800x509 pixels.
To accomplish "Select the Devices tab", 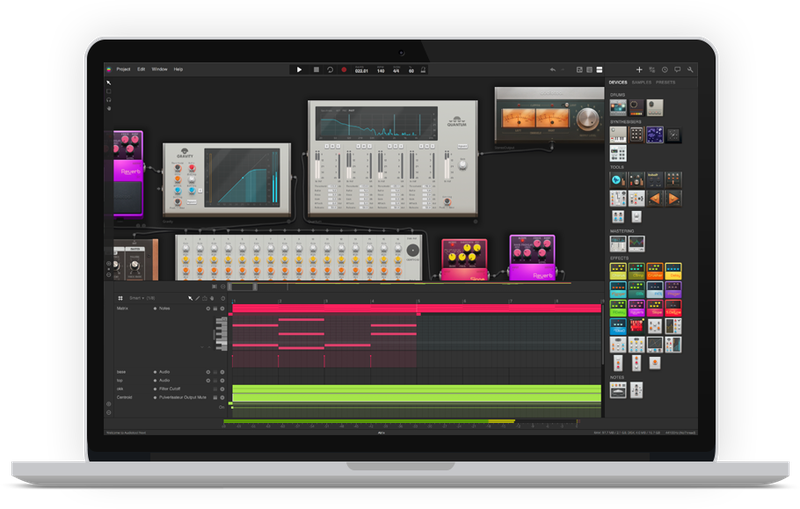I will coord(619,82).
